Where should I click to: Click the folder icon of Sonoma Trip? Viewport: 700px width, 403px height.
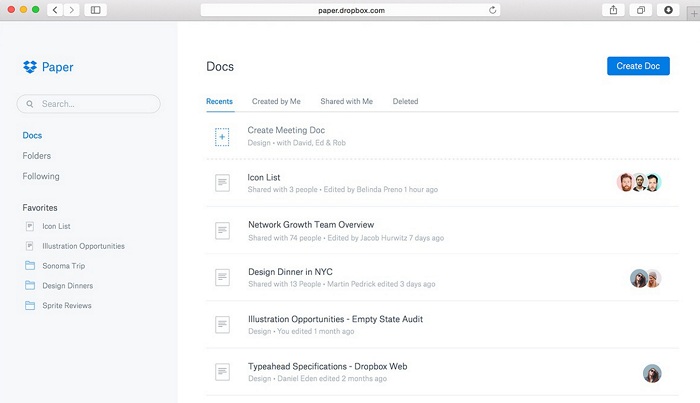(30, 266)
